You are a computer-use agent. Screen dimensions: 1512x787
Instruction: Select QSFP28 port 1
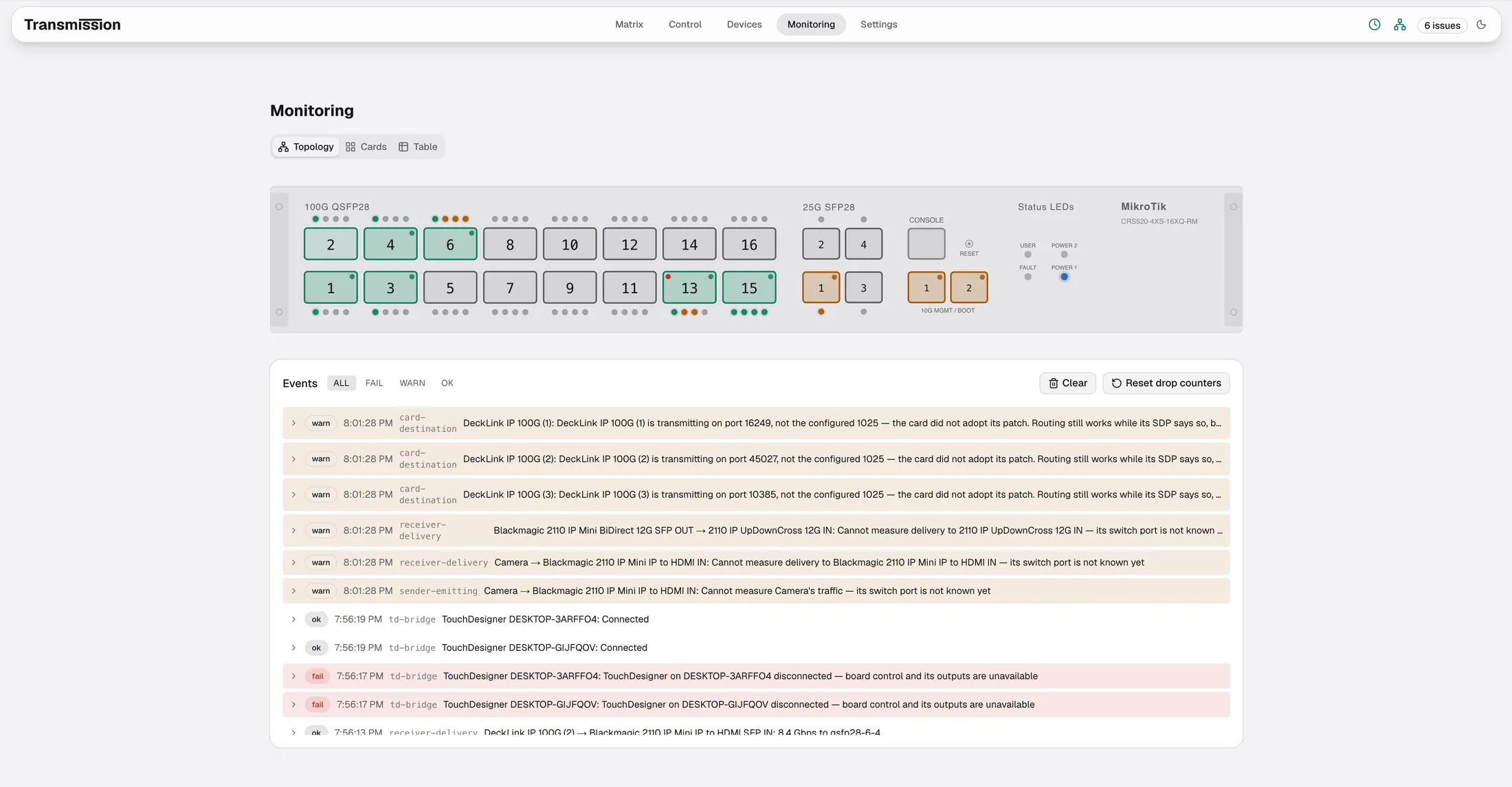click(x=331, y=287)
